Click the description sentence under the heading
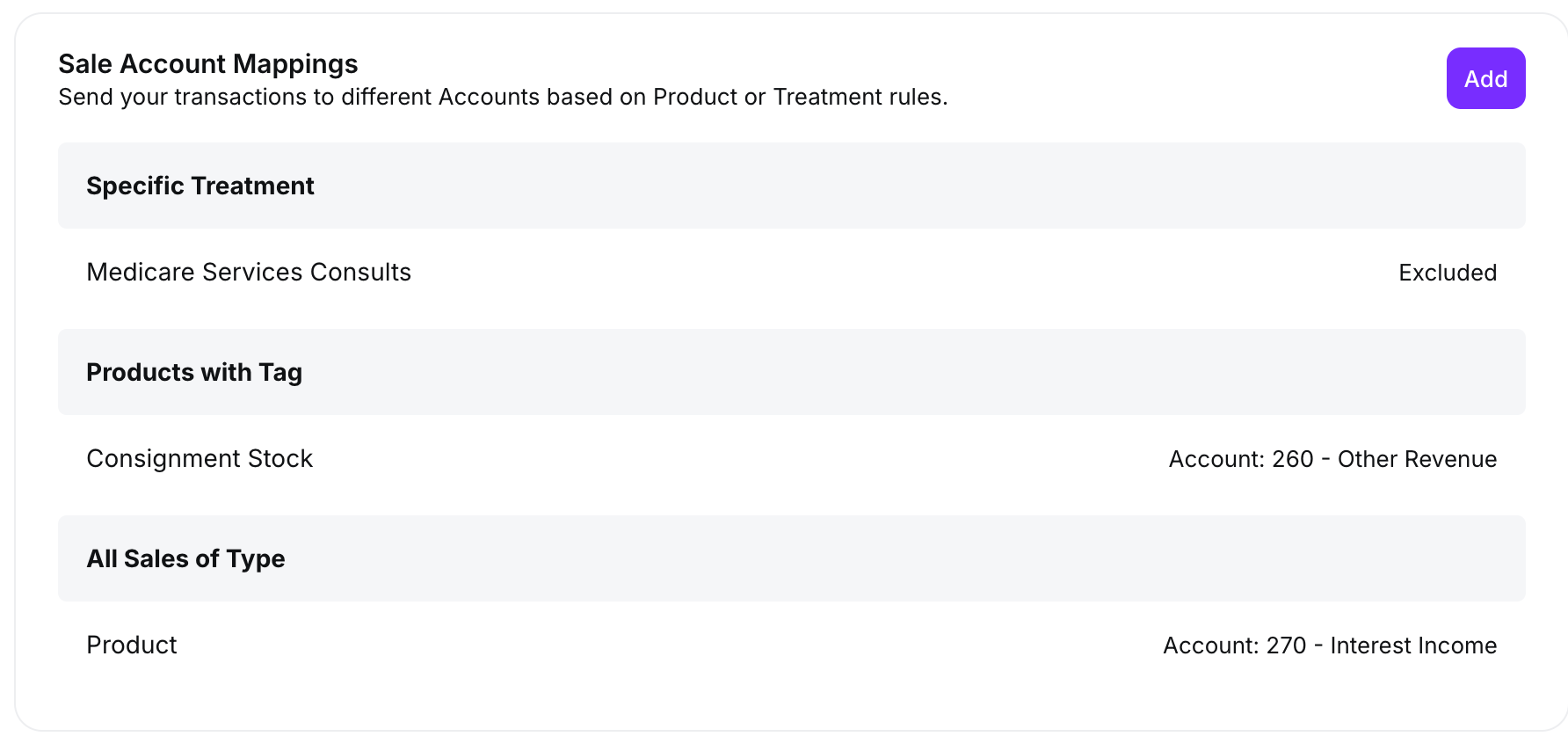Screen dimensions: 1568x751 503,97
